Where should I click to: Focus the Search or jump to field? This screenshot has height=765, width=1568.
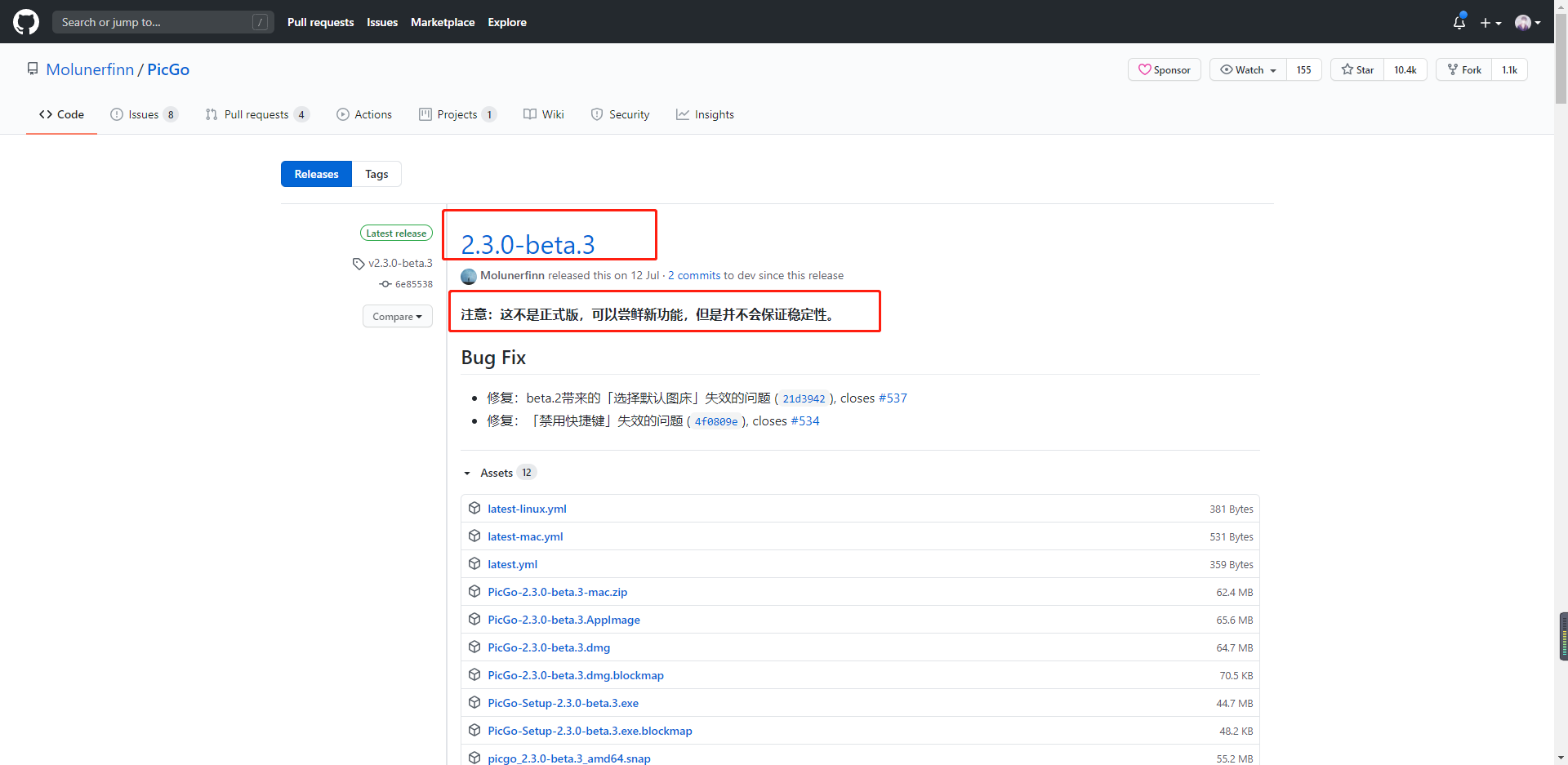pos(163,22)
